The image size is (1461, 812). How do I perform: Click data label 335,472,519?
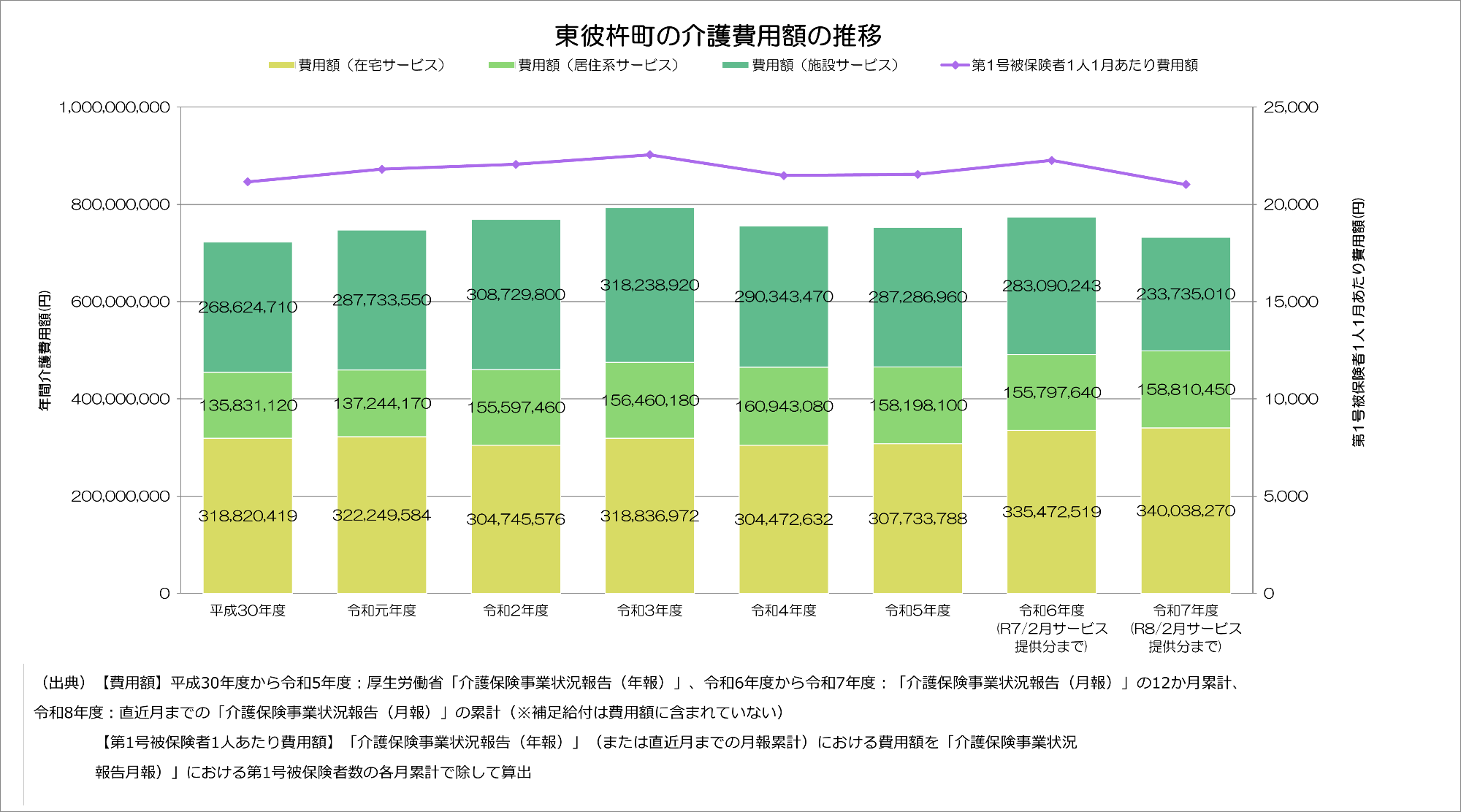tap(1052, 512)
